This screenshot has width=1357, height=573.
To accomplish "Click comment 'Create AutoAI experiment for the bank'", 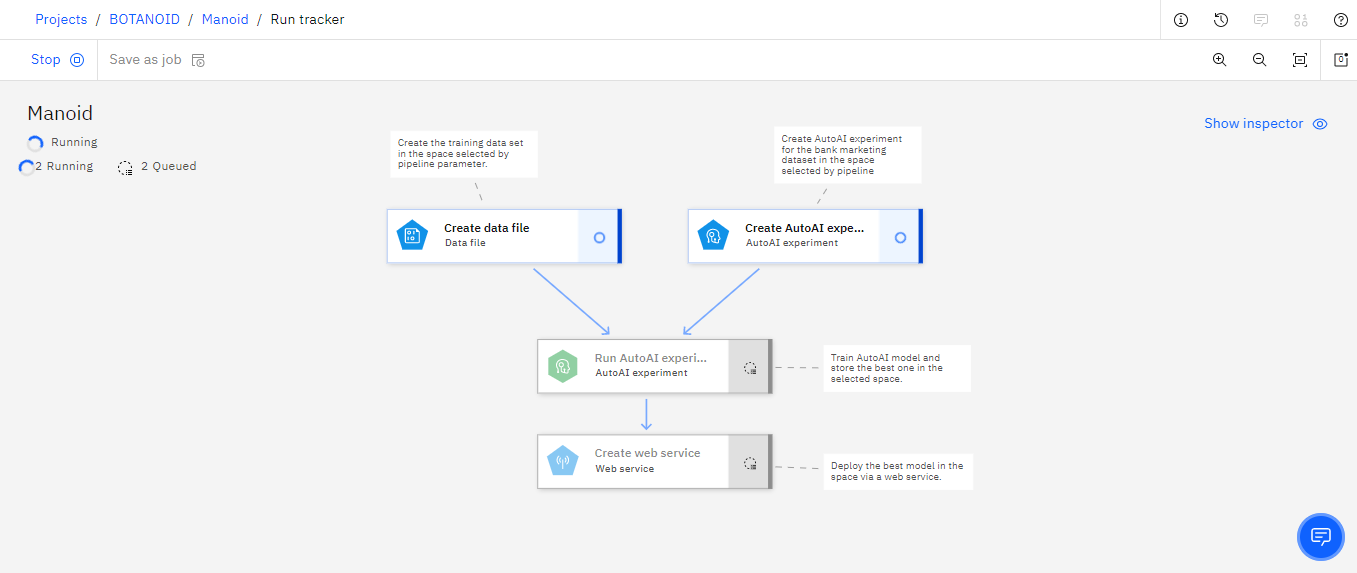I will click(848, 155).
